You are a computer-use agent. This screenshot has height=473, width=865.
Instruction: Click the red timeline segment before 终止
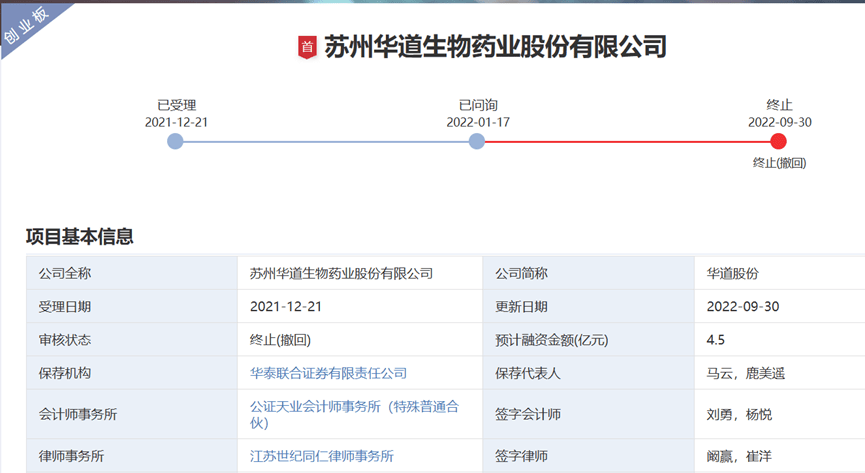[628, 142]
